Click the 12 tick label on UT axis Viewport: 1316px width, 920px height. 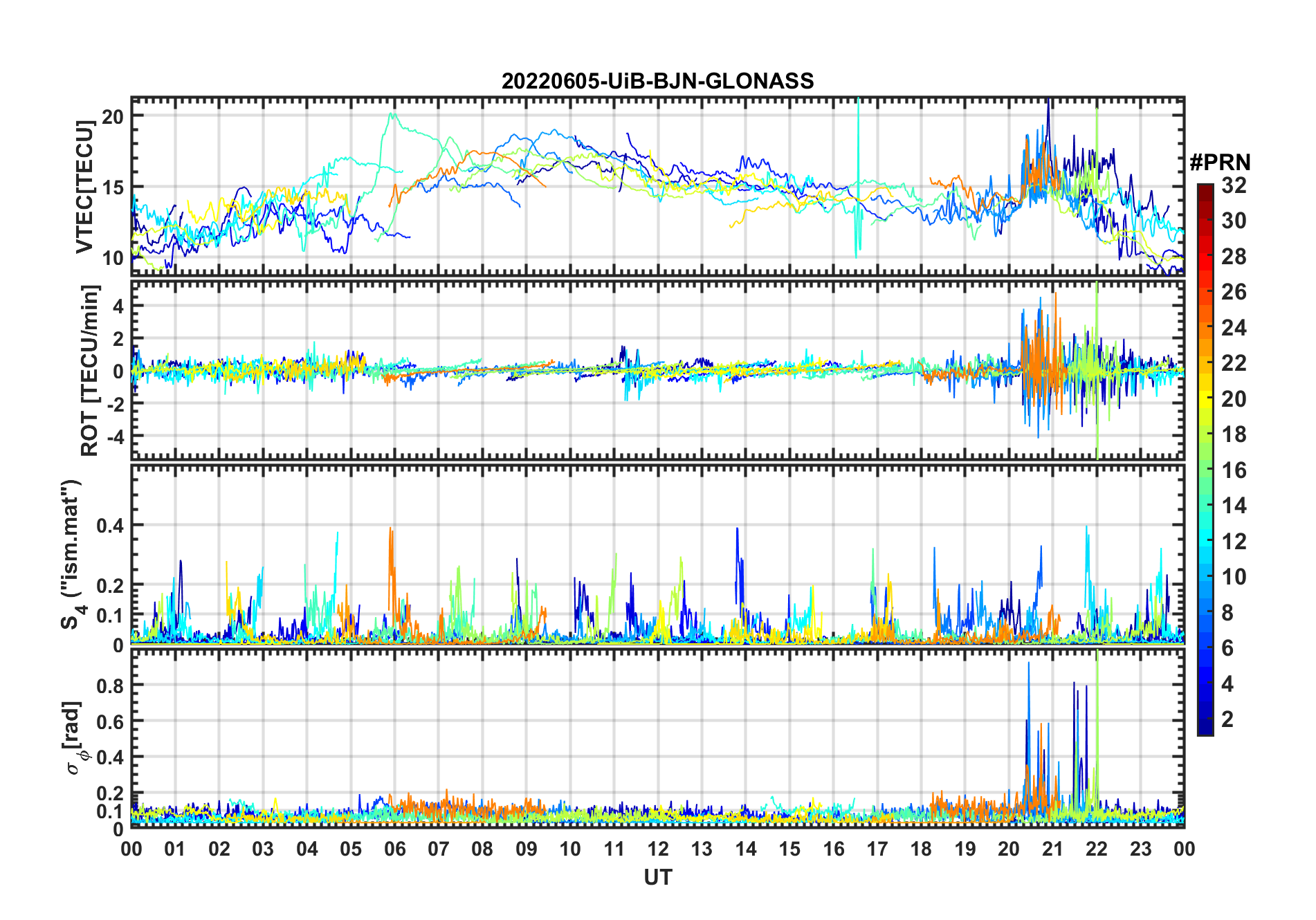tap(657, 849)
